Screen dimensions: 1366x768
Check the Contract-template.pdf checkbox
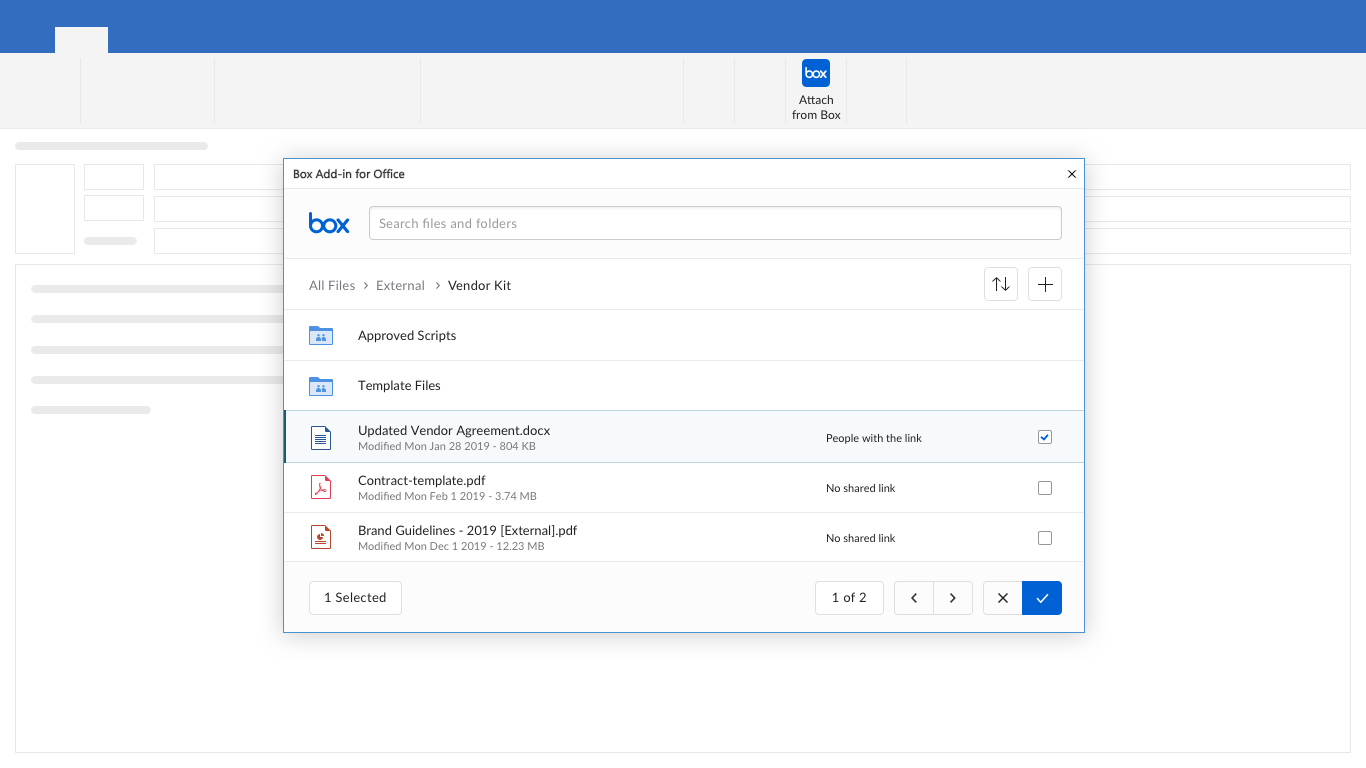(x=1045, y=488)
